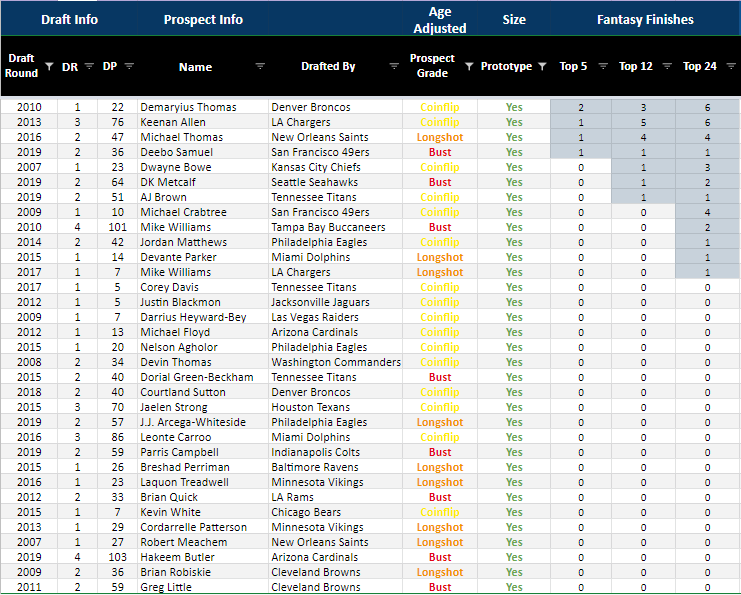741x595 pixels.
Task: Open the Drafted By filter dropdown
Action: [x=394, y=66]
